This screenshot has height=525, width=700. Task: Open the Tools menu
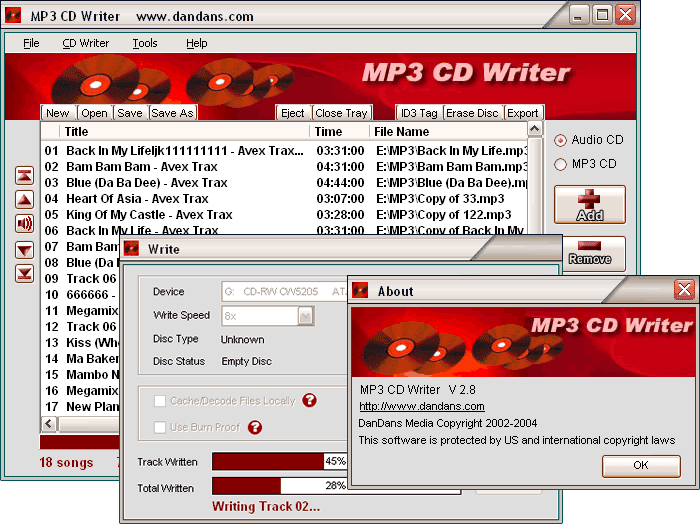145,43
